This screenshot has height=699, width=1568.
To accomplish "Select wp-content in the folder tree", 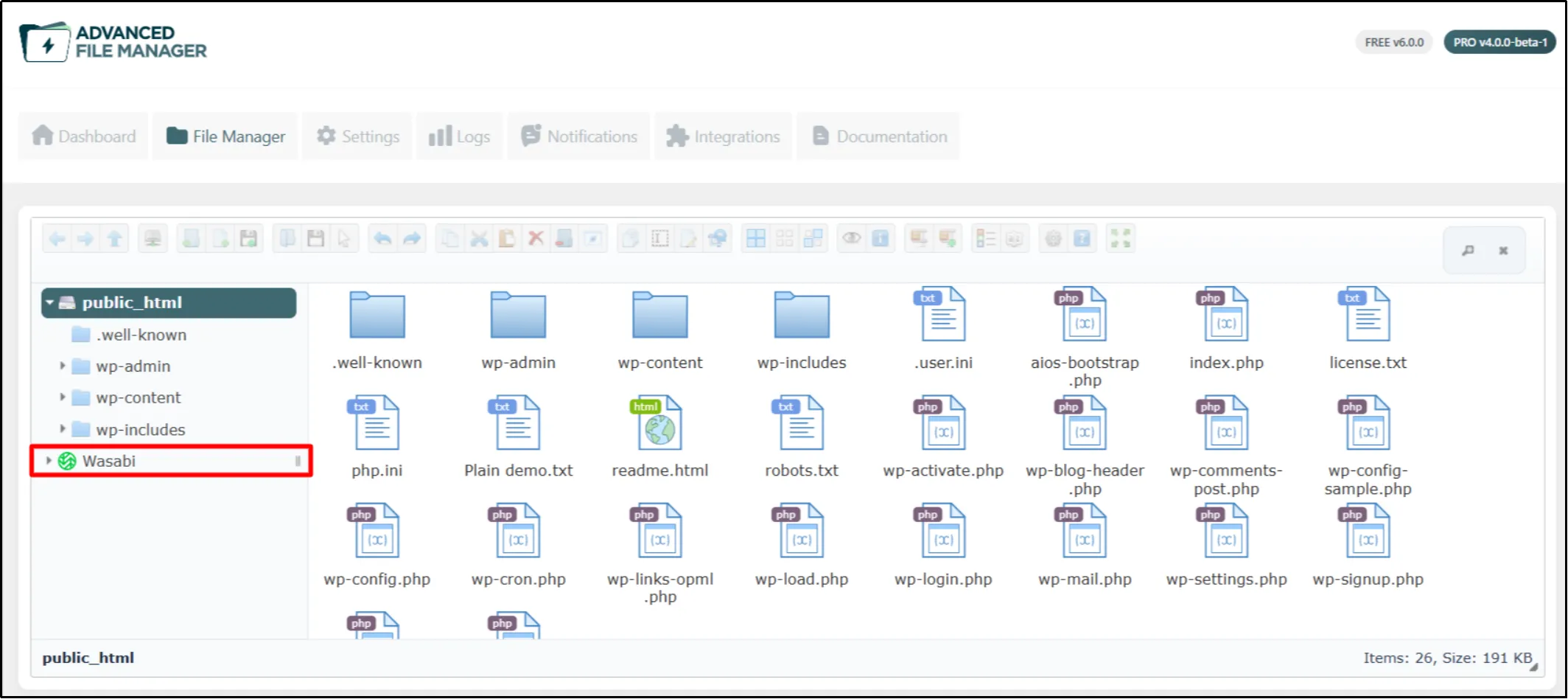I will 138,397.
